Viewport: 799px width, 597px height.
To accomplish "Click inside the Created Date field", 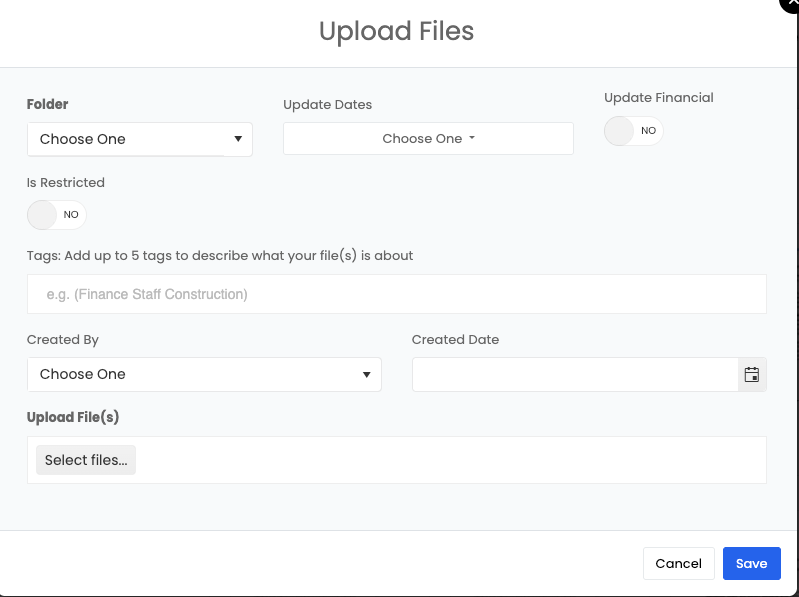I will (575, 375).
